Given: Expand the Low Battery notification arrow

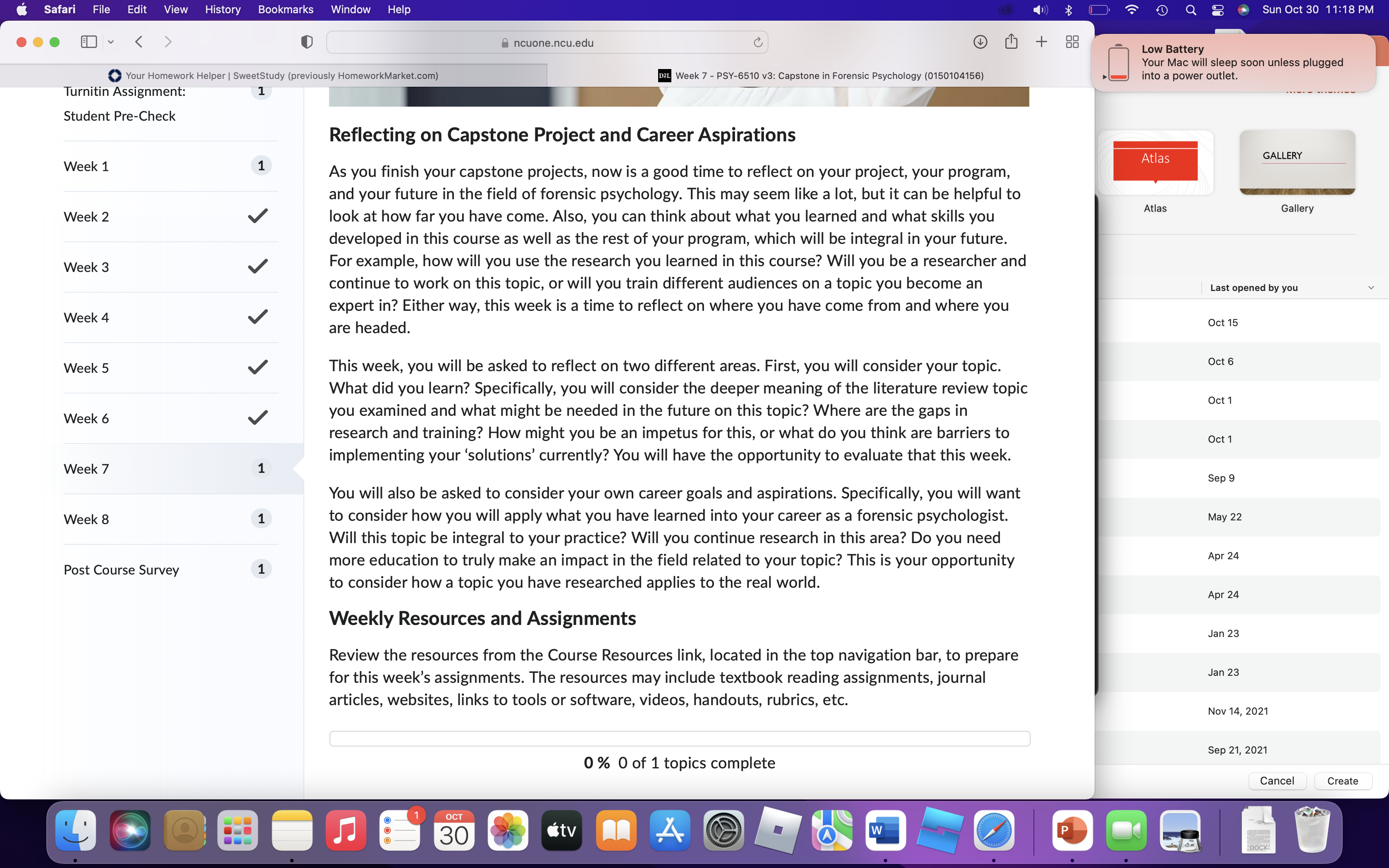Looking at the screenshot, I should click(1104, 76).
